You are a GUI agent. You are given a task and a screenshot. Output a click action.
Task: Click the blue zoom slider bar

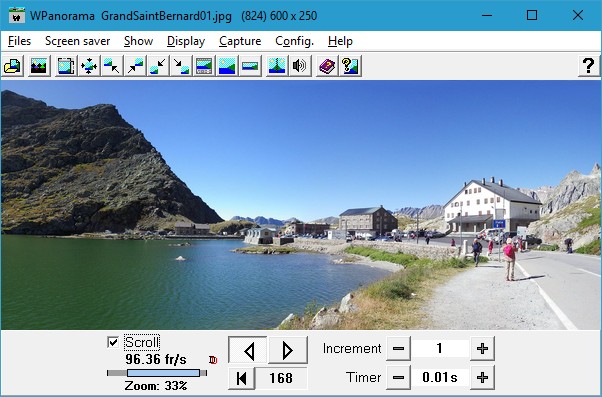(164, 373)
